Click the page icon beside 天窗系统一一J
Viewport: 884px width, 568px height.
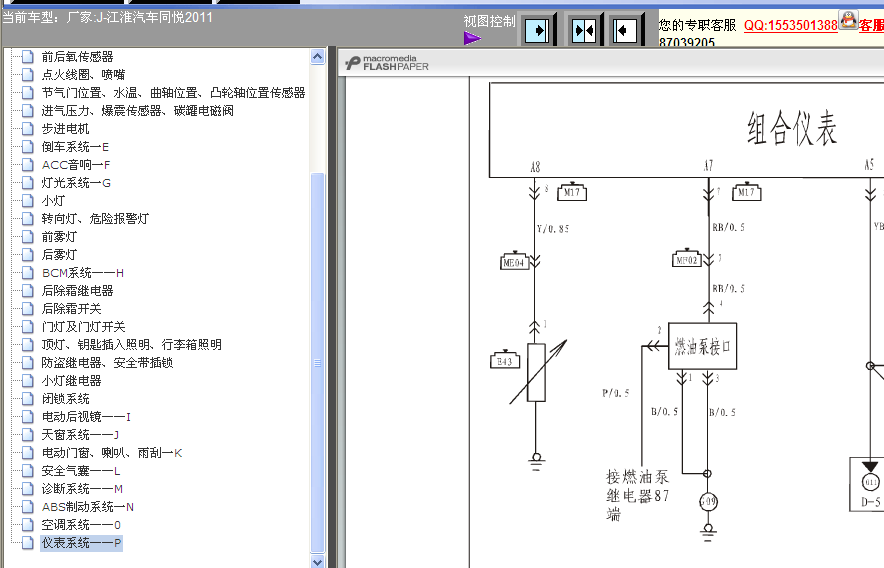point(28,435)
